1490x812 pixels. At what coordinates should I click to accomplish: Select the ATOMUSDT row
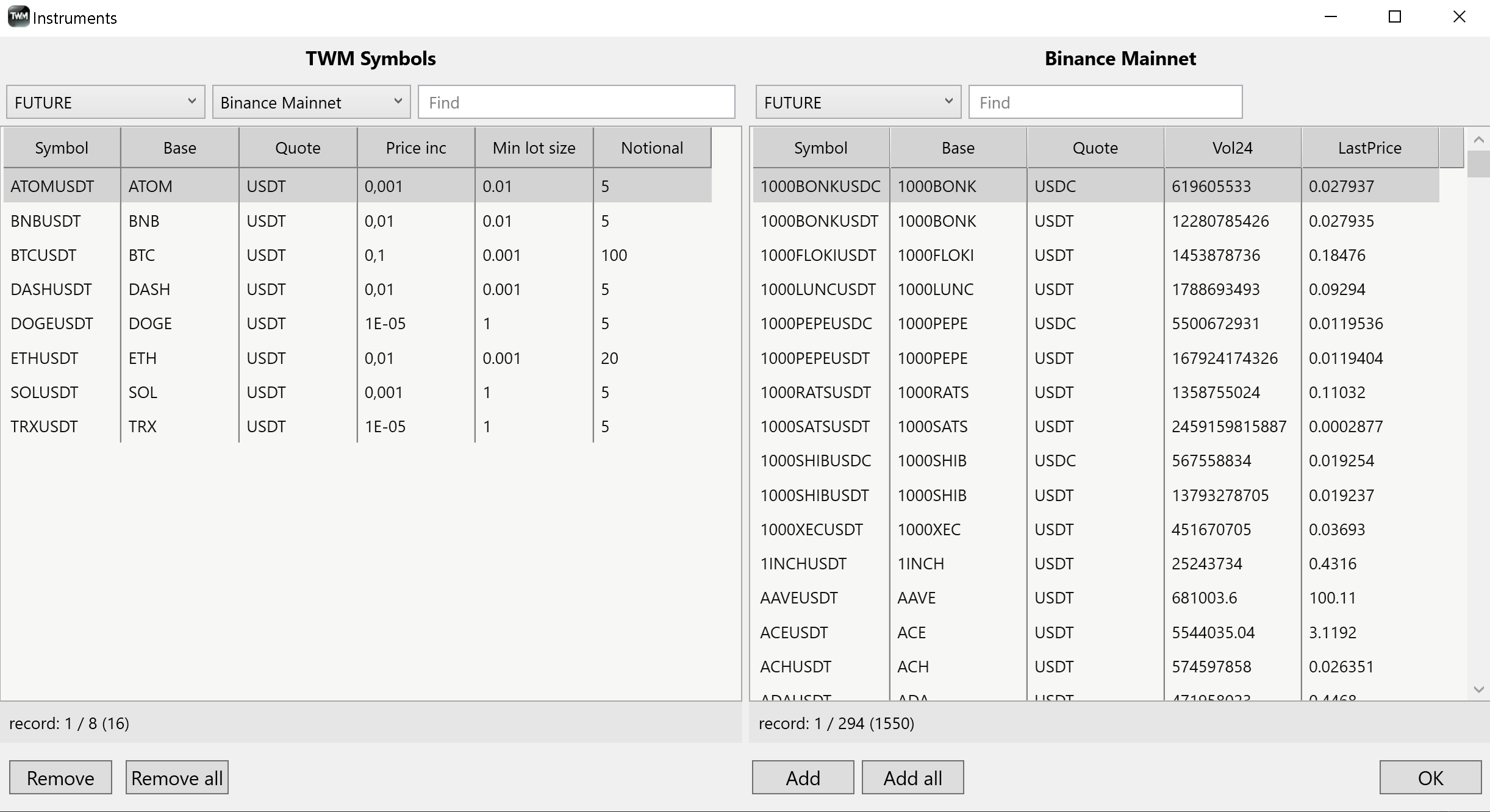tap(357, 186)
